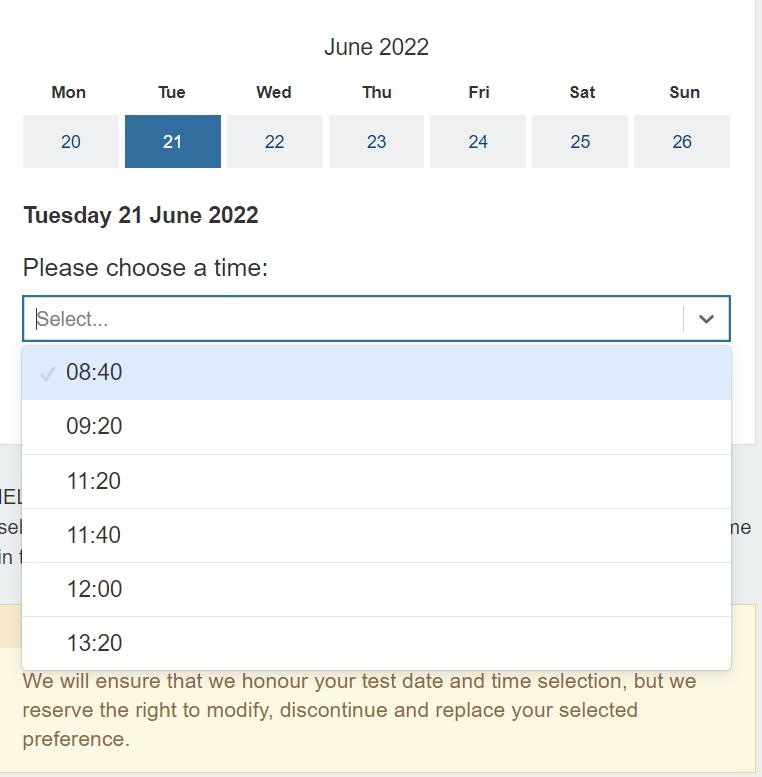
Task: Click the June 2022 month heading
Action: pyautogui.click(x=376, y=47)
